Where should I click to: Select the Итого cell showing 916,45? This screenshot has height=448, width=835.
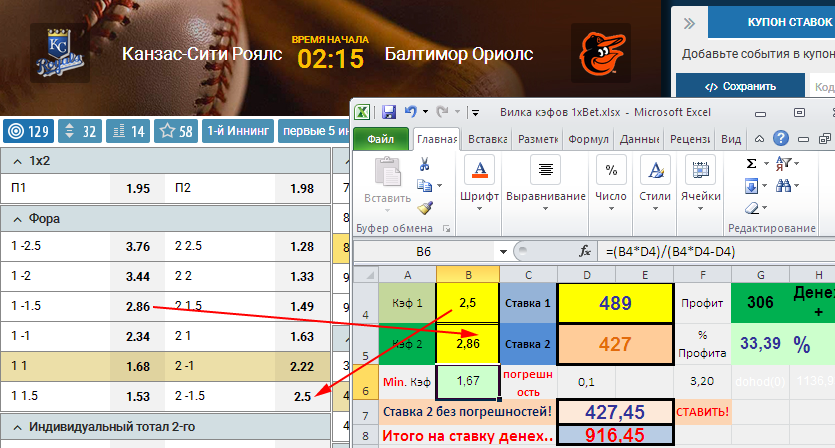coord(615,435)
